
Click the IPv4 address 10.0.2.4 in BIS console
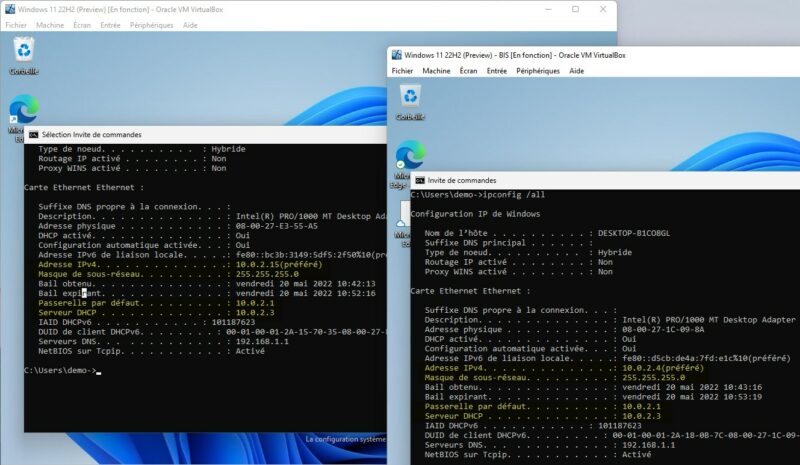[x=662, y=368]
